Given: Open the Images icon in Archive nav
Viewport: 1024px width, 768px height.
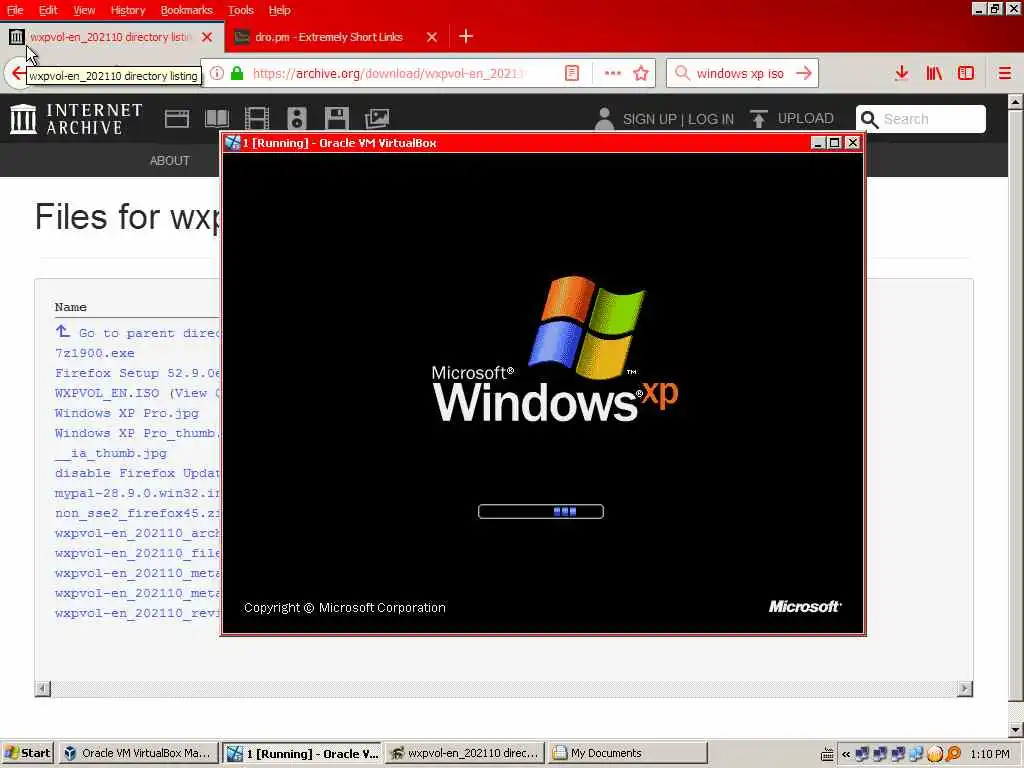Looking at the screenshot, I should pos(377,119).
